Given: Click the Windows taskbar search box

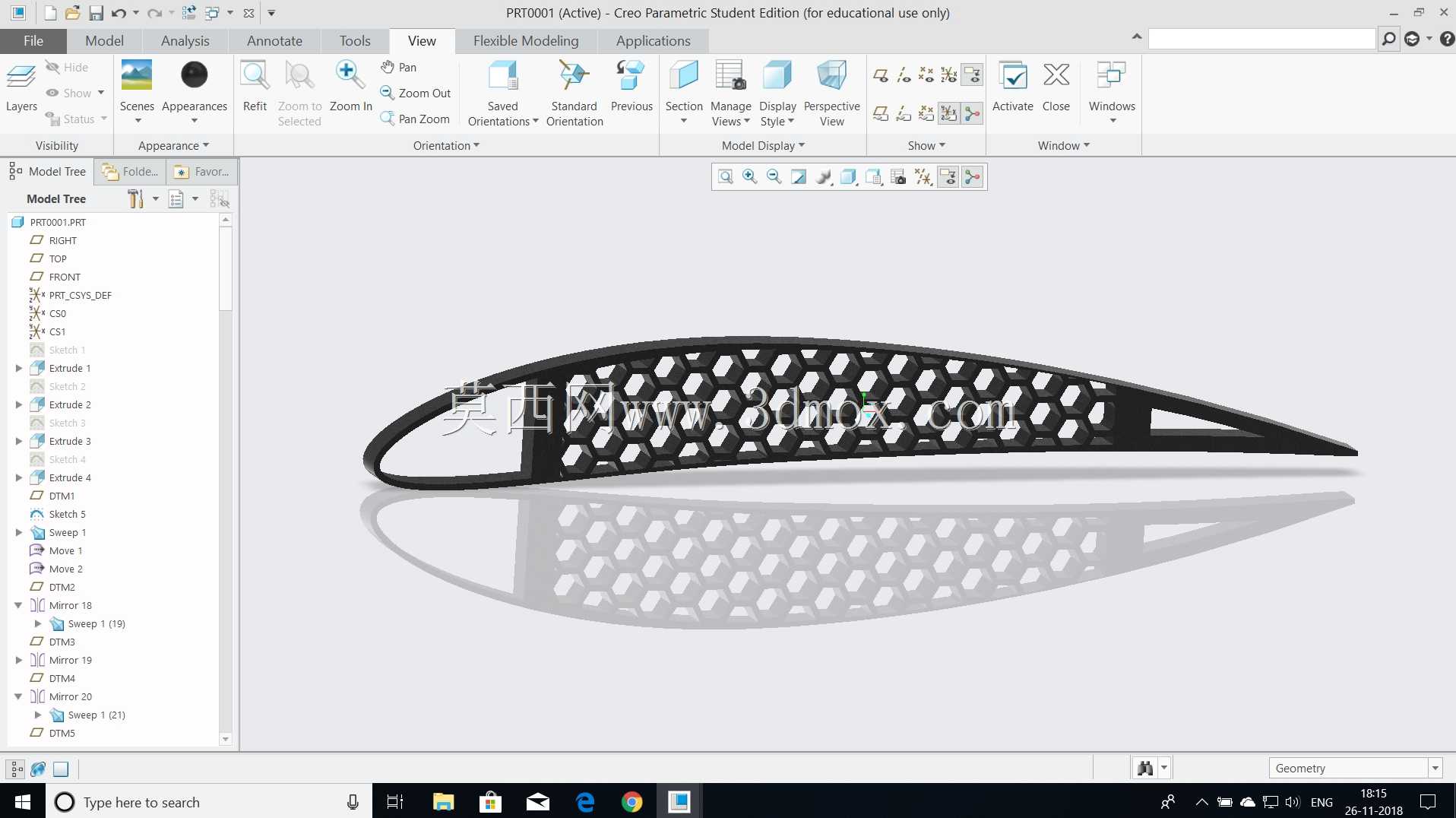Looking at the screenshot, I should tap(209, 801).
